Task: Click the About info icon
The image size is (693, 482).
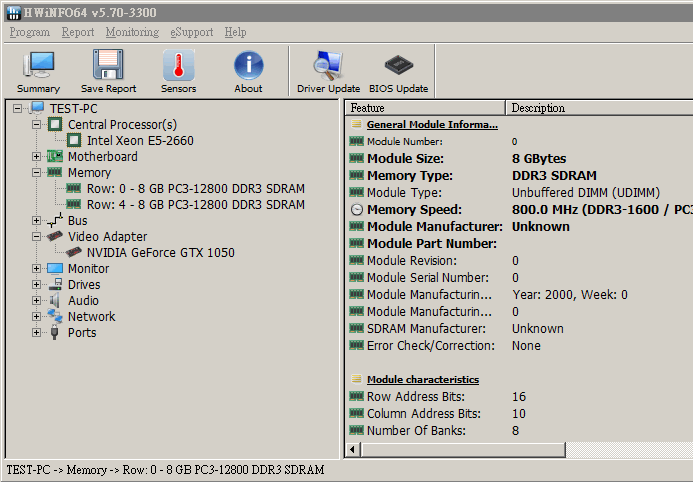Action: coord(248,71)
